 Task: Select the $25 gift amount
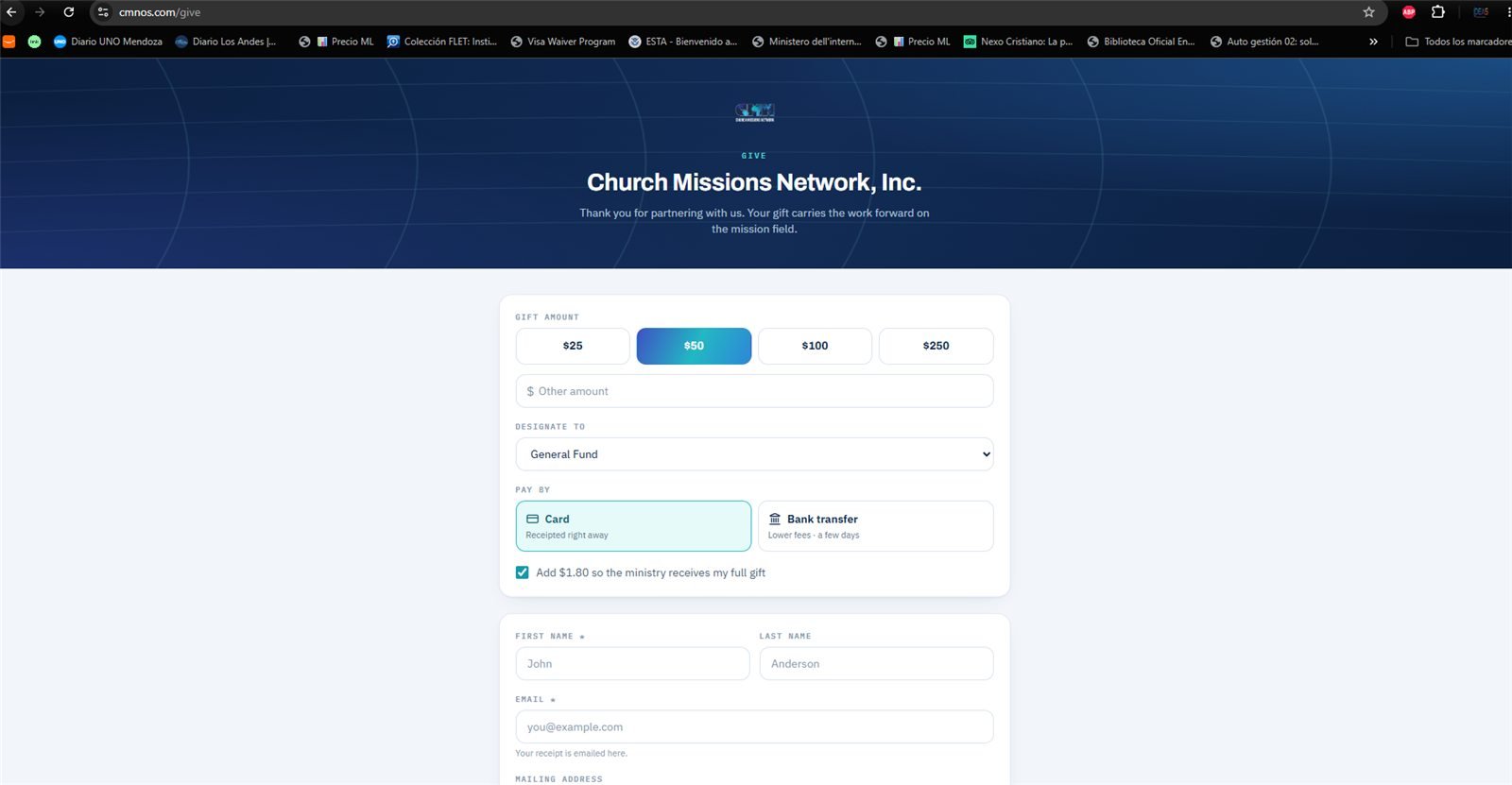pyautogui.click(x=573, y=346)
